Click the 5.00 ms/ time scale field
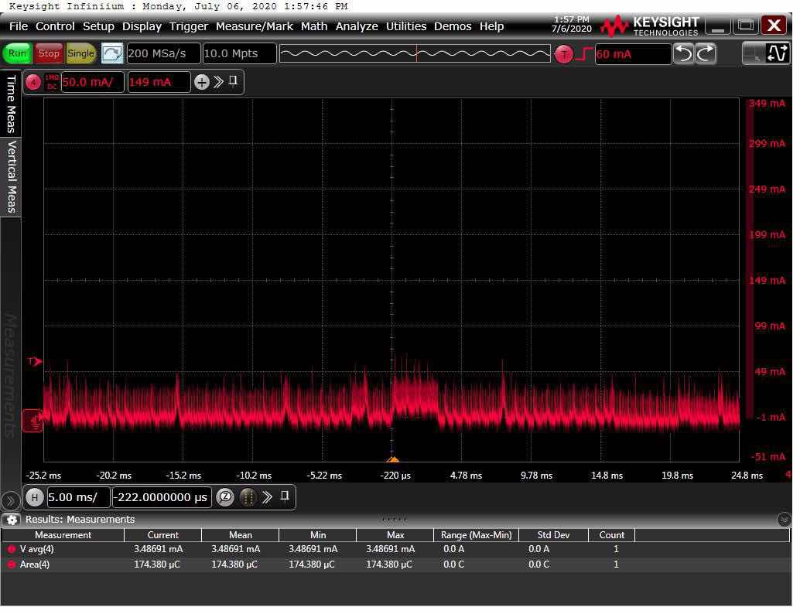Screen dimensions: 800x614 [78, 497]
